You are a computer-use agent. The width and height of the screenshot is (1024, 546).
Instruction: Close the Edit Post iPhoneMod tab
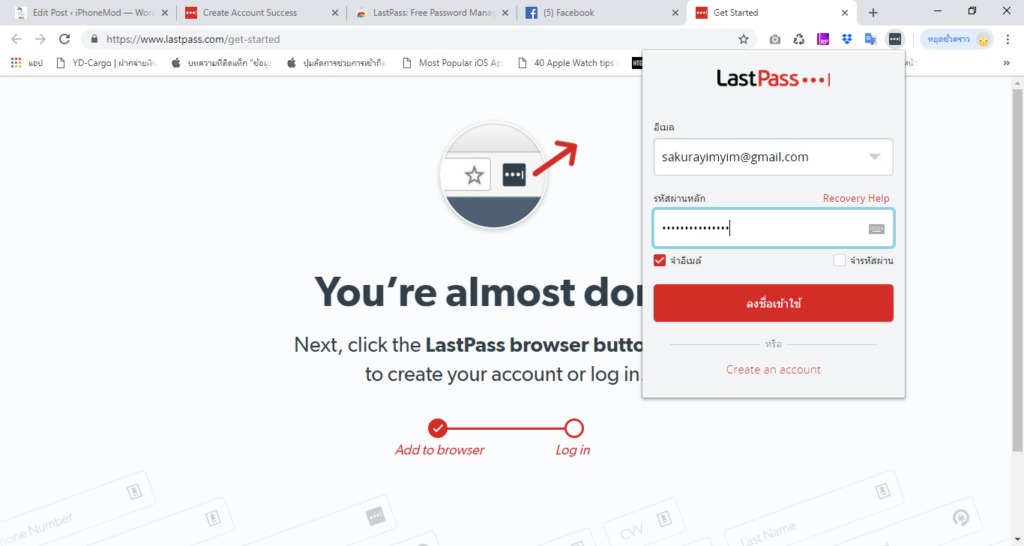tap(165, 12)
